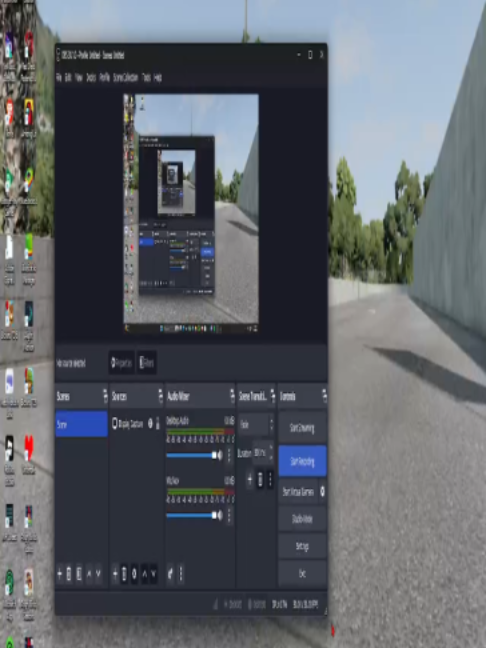Add a new source with plus icon
The height and width of the screenshot is (648, 486).
(115, 574)
